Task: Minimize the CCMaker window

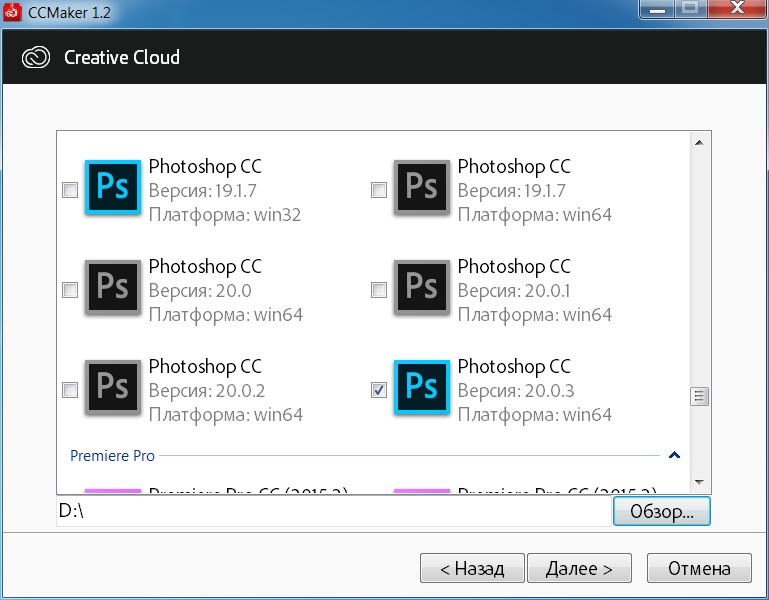Action: tap(657, 8)
